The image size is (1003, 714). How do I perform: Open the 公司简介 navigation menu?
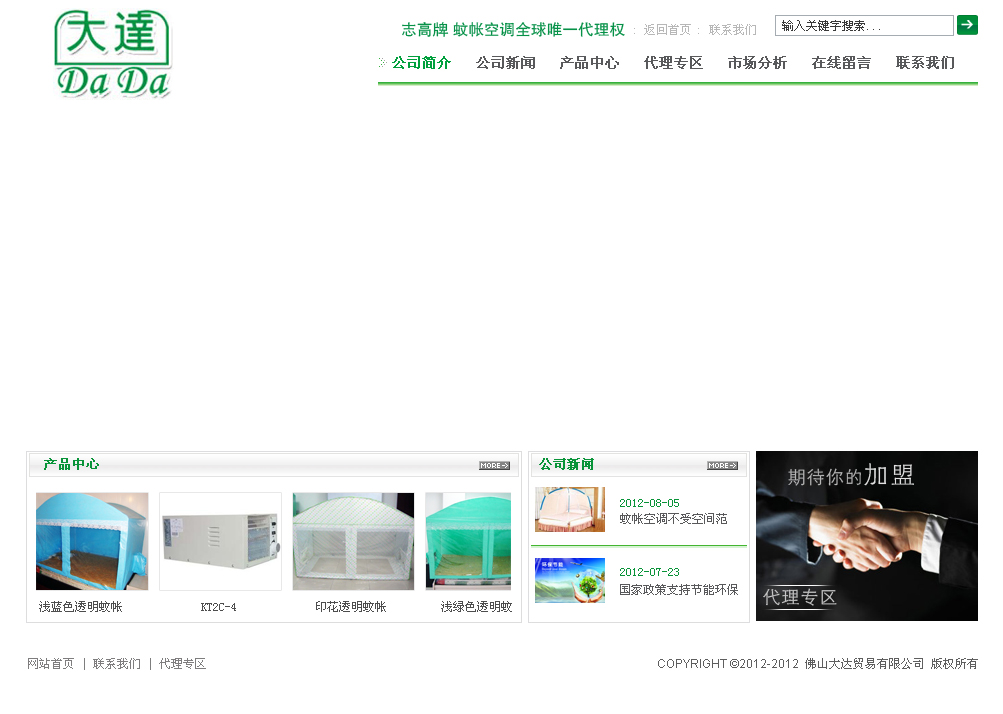(x=421, y=63)
